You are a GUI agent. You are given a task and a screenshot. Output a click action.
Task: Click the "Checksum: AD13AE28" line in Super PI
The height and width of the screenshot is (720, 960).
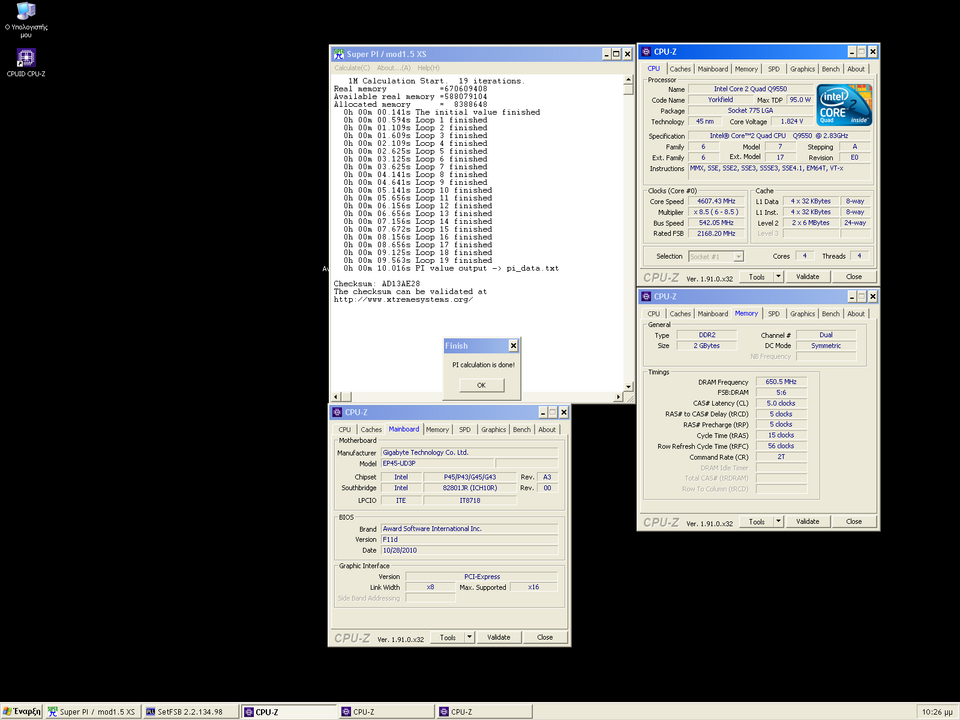pyautogui.click(x=377, y=284)
